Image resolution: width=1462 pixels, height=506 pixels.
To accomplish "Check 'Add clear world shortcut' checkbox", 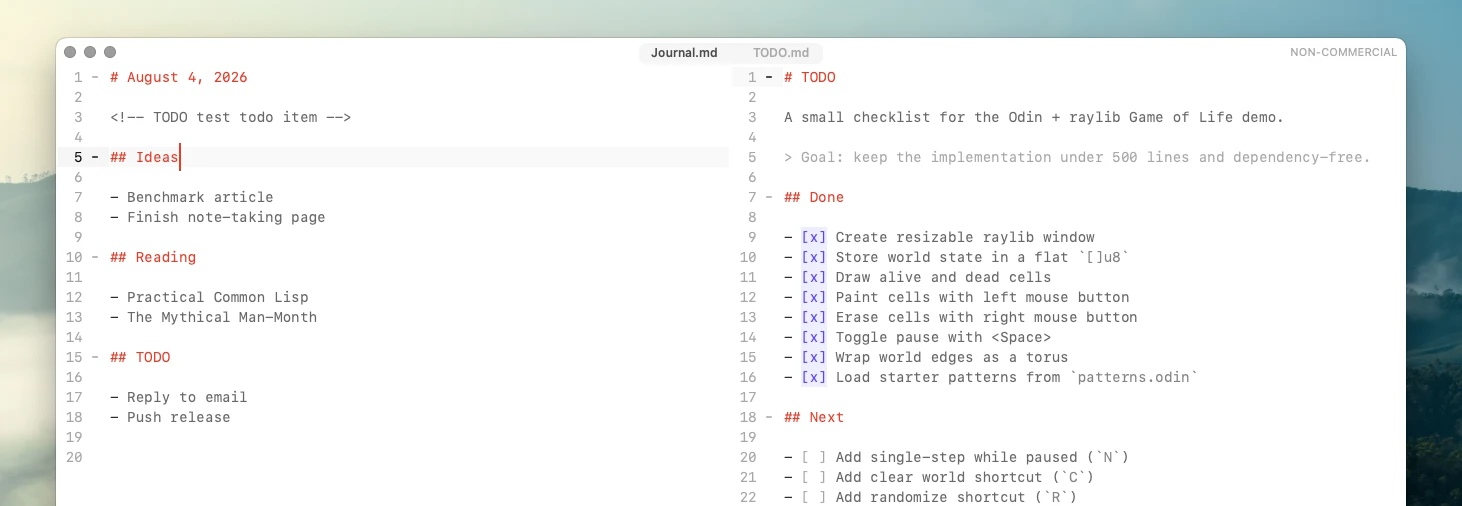I will coord(814,477).
